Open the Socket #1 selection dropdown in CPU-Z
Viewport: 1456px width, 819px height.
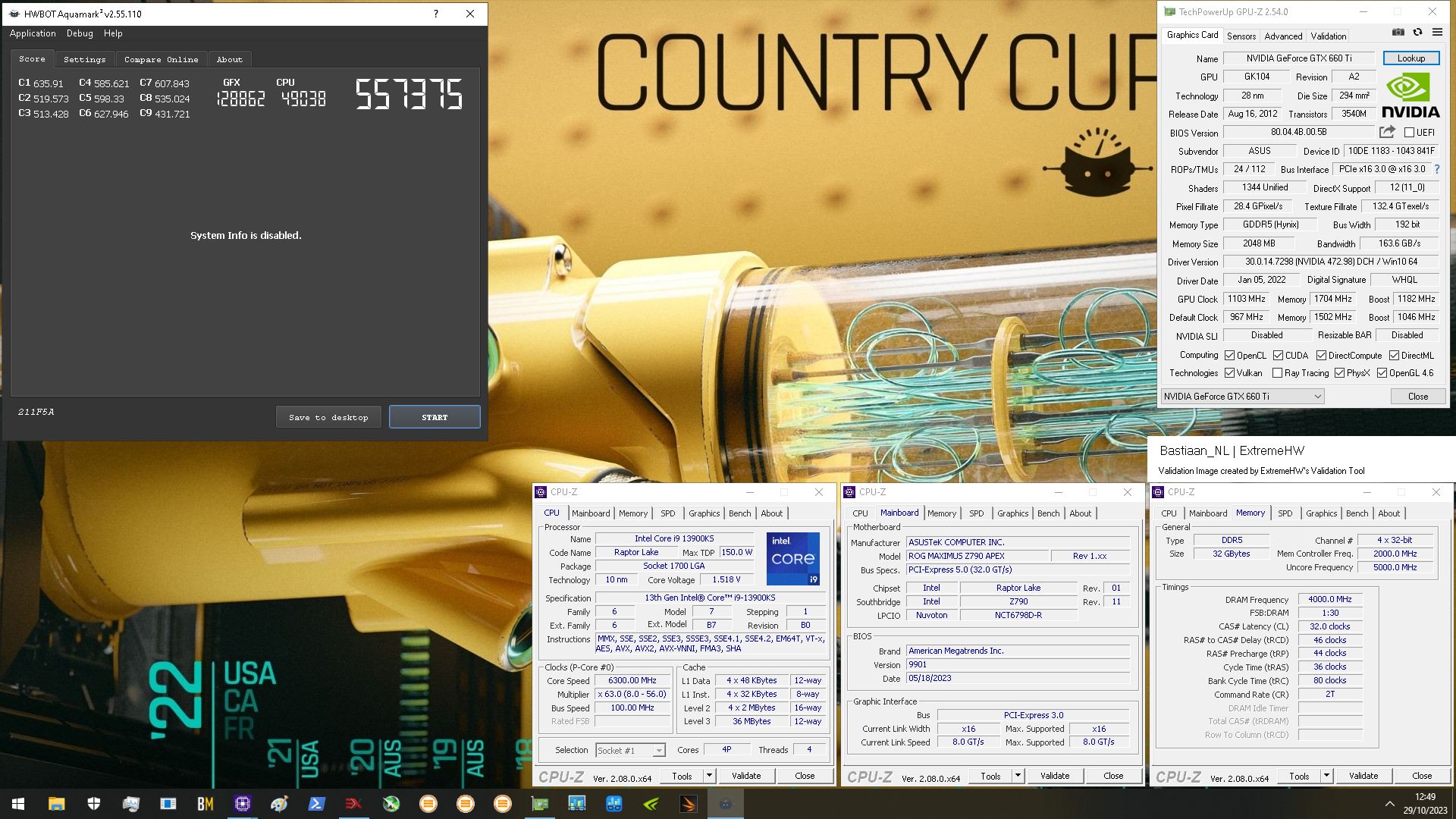pyautogui.click(x=630, y=751)
